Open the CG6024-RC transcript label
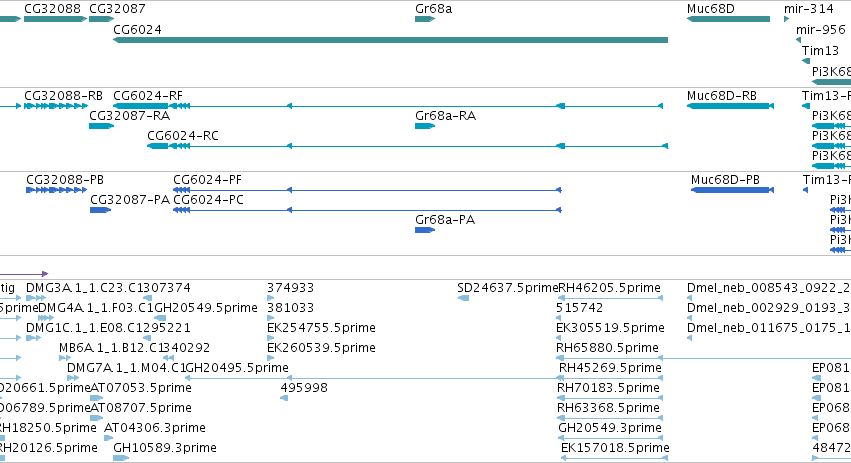Screen dimensions: 851x463 (183, 136)
